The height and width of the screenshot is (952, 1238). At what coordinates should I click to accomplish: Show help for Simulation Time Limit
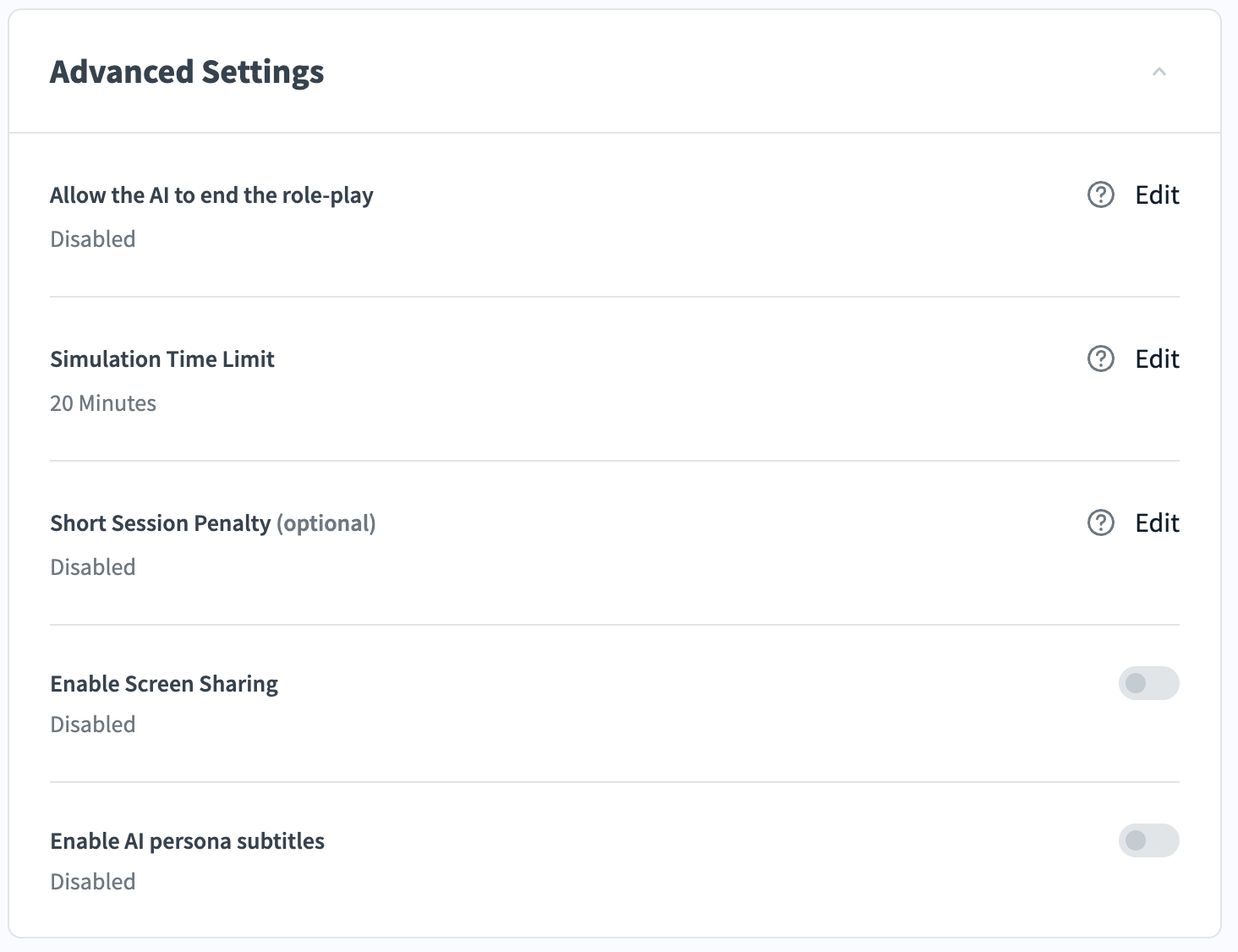1100,359
